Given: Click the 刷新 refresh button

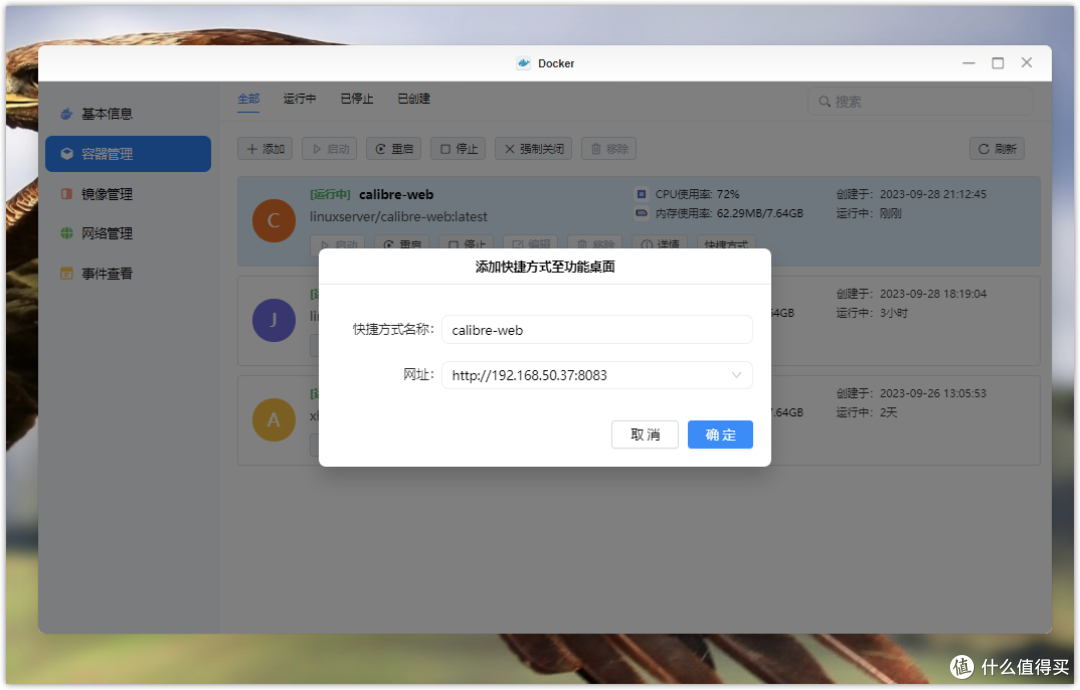Looking at the screenshot, I should tap(997, 149).
